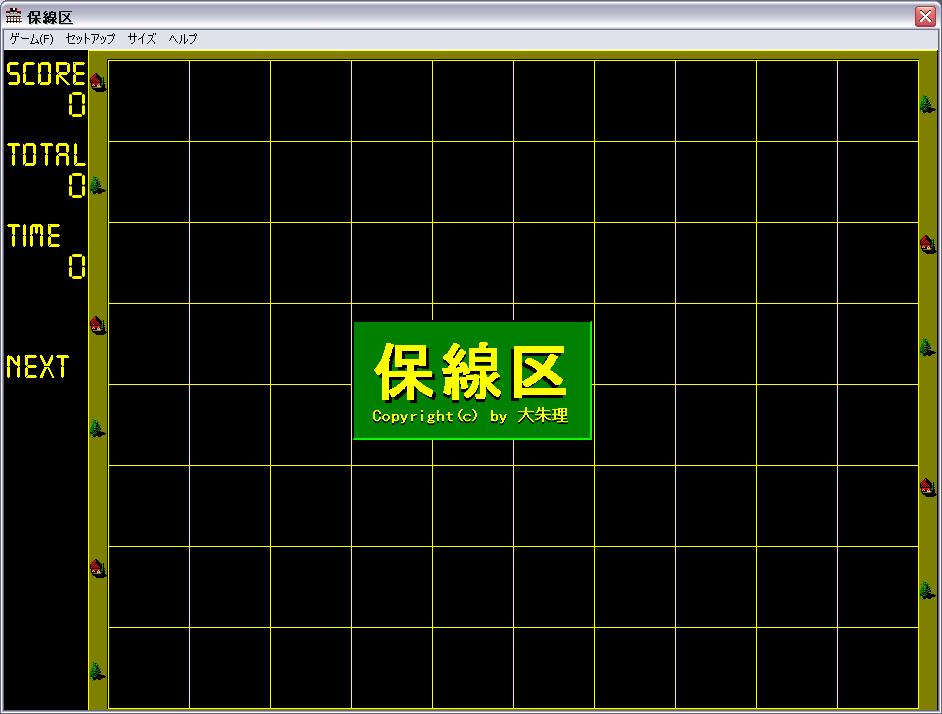Click the NEXT label
Screen dimensions: 942x714
tap(38, 366)
